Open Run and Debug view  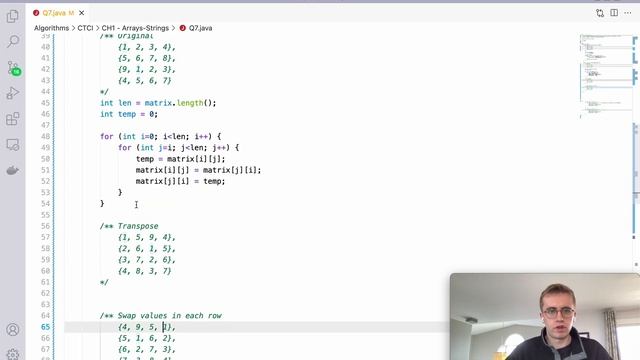pos(13,93)
